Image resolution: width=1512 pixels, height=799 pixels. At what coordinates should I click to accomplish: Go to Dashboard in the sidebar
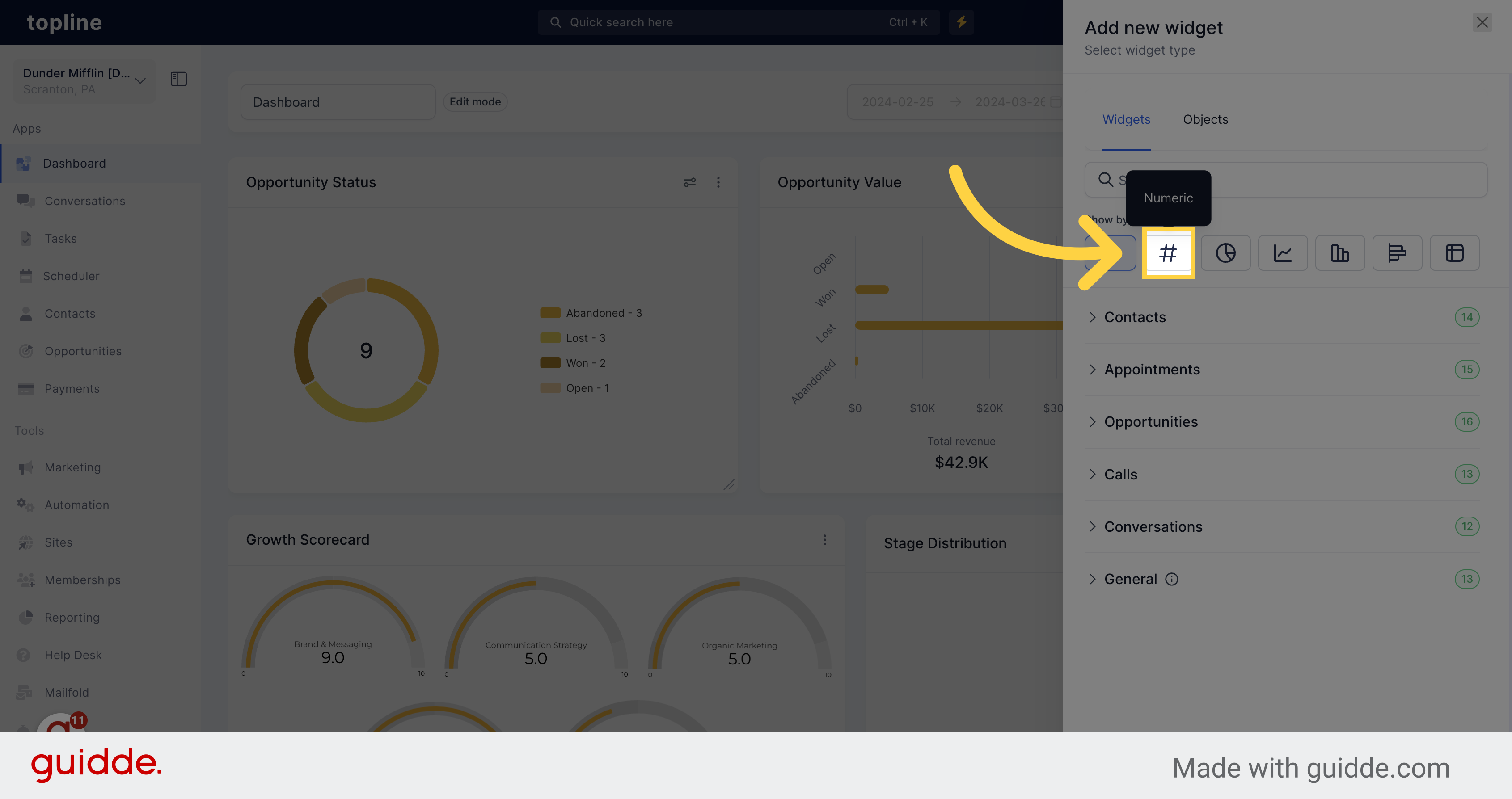pos(100,163)
